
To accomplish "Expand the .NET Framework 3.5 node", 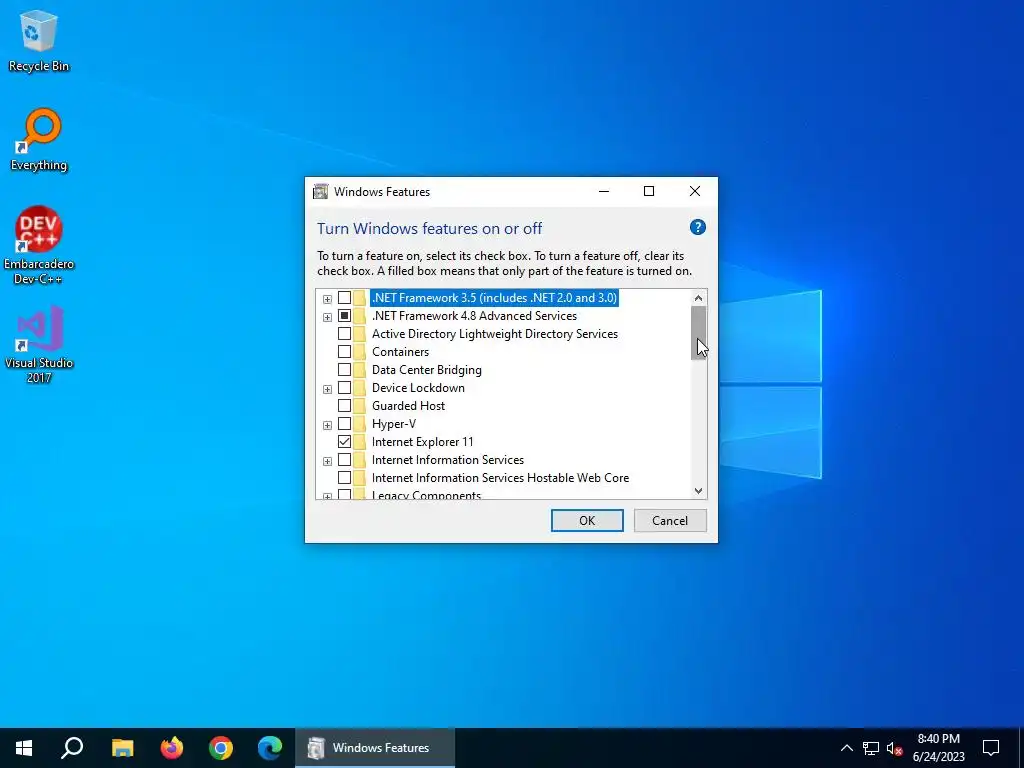I will click(327, 299).
